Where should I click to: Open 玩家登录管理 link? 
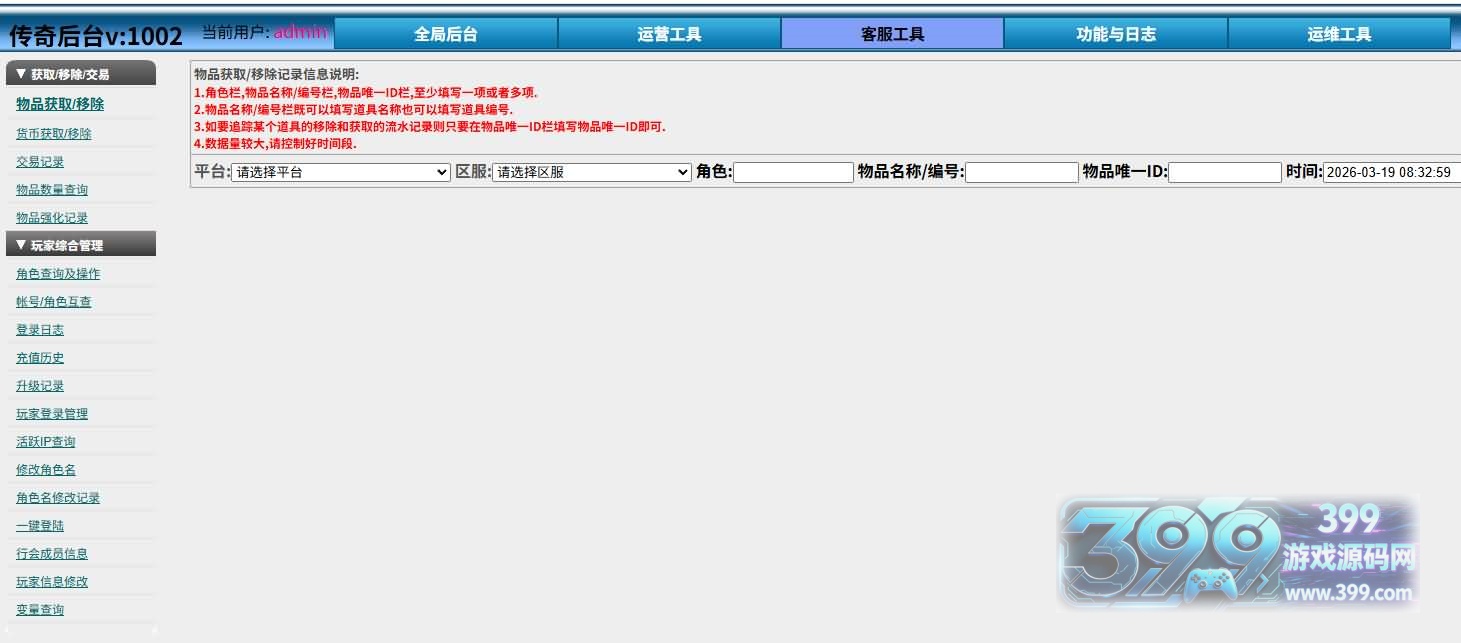coord(52,413)
